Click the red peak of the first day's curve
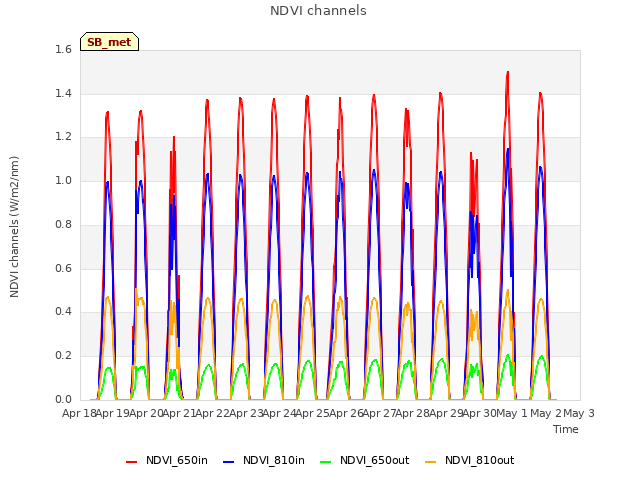The image size is (640, 480). [x=107, y=112]
